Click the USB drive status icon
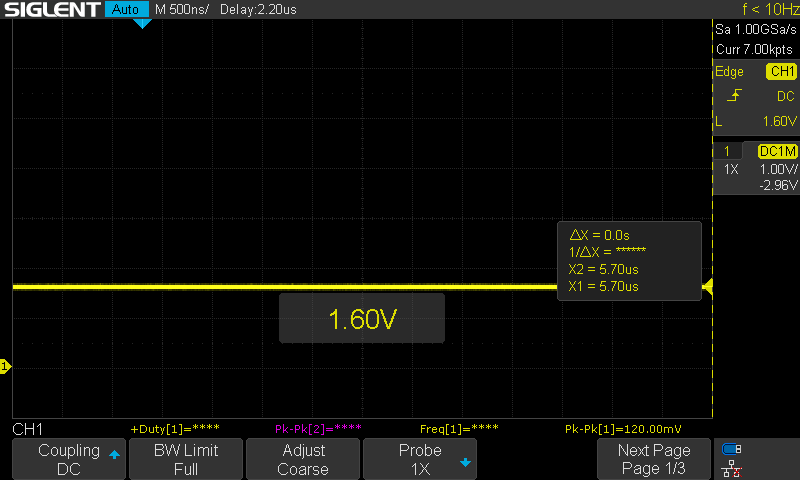This screenshot has height=480, width=800. pos(732,449)
